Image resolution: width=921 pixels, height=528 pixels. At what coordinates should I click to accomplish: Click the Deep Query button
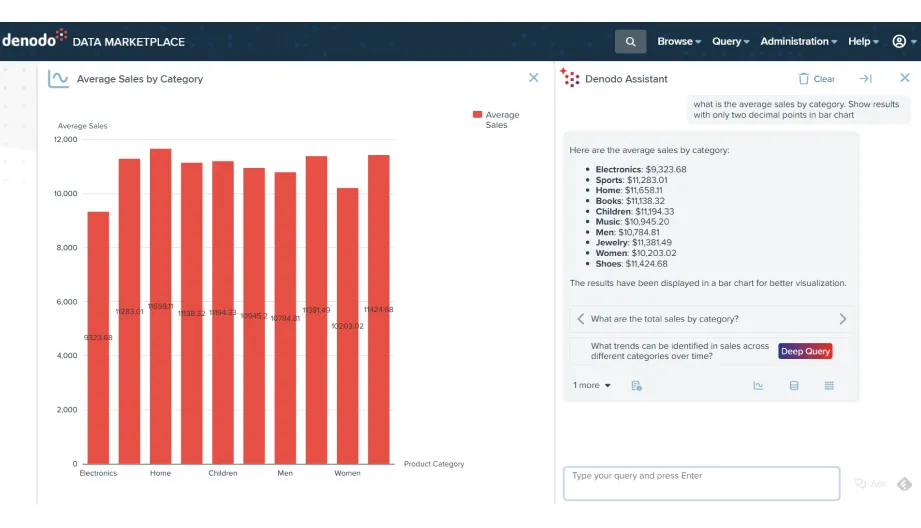coord(805,351)
